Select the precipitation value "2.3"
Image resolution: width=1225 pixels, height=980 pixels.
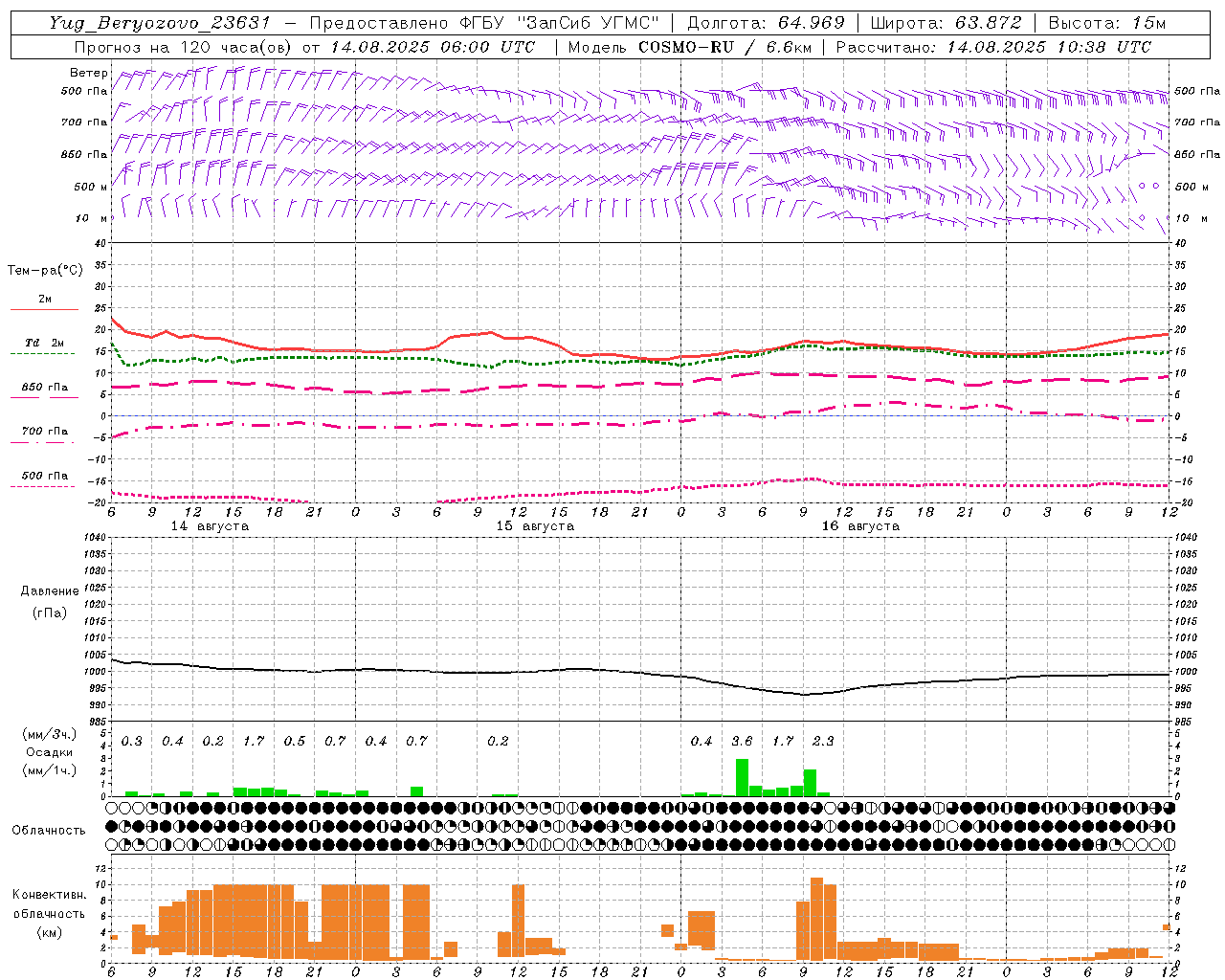click(x=823, y=741)
